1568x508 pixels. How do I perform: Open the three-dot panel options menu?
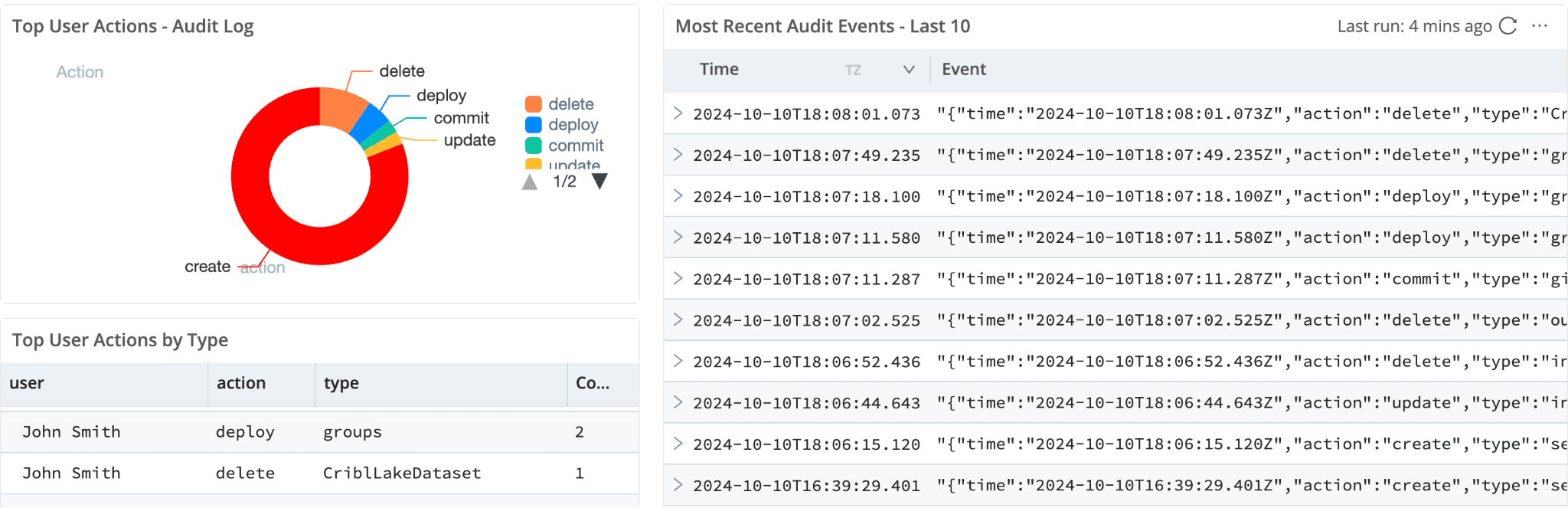(x=1540, y=26)
